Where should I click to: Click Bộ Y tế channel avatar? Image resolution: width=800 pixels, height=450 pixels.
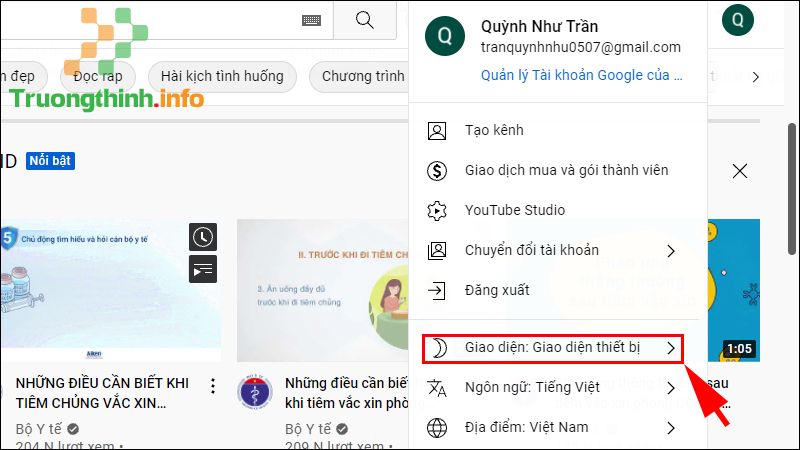(x=255, y=392)
